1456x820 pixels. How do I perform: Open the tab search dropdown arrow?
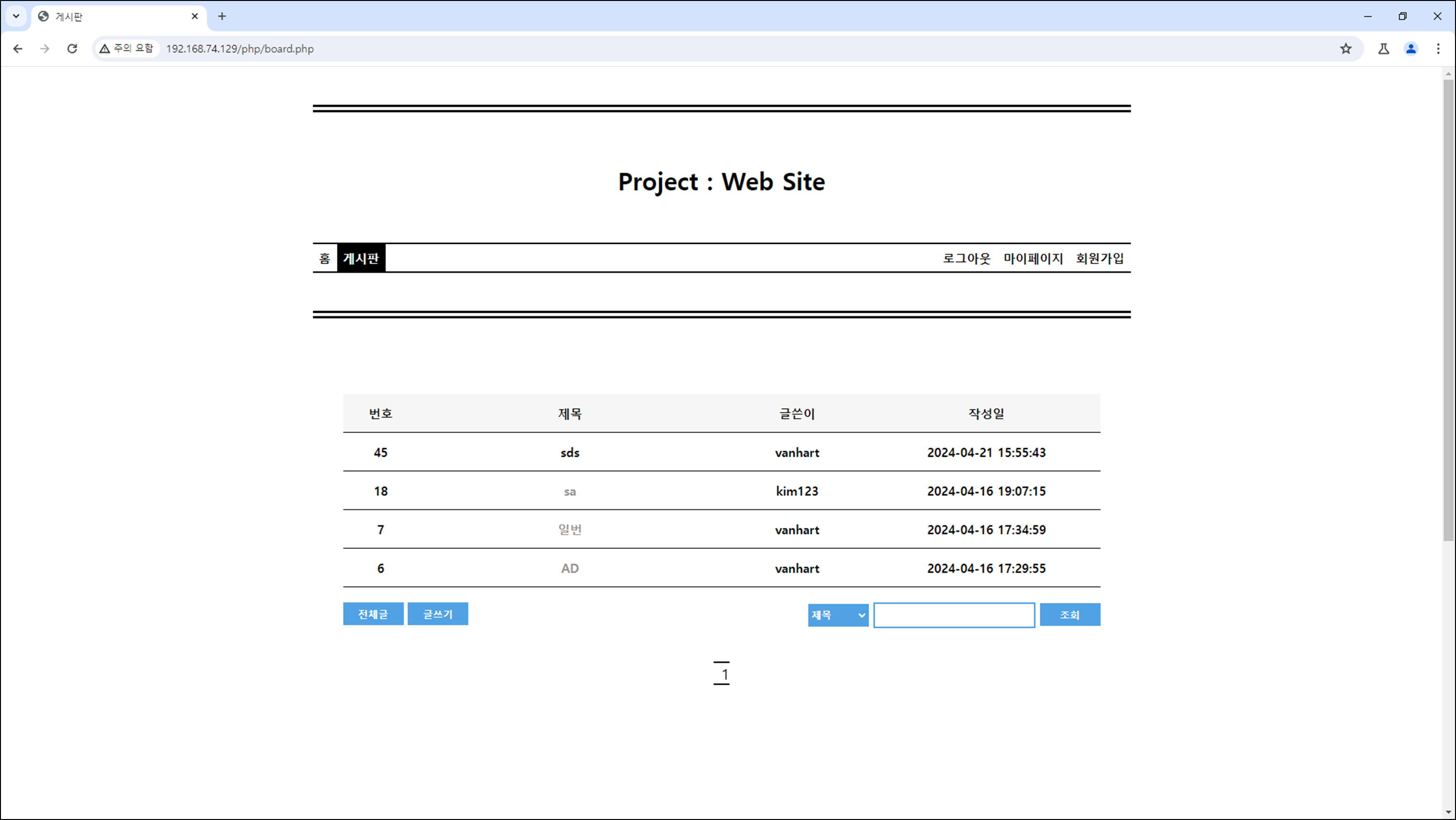tap(16, 16)
